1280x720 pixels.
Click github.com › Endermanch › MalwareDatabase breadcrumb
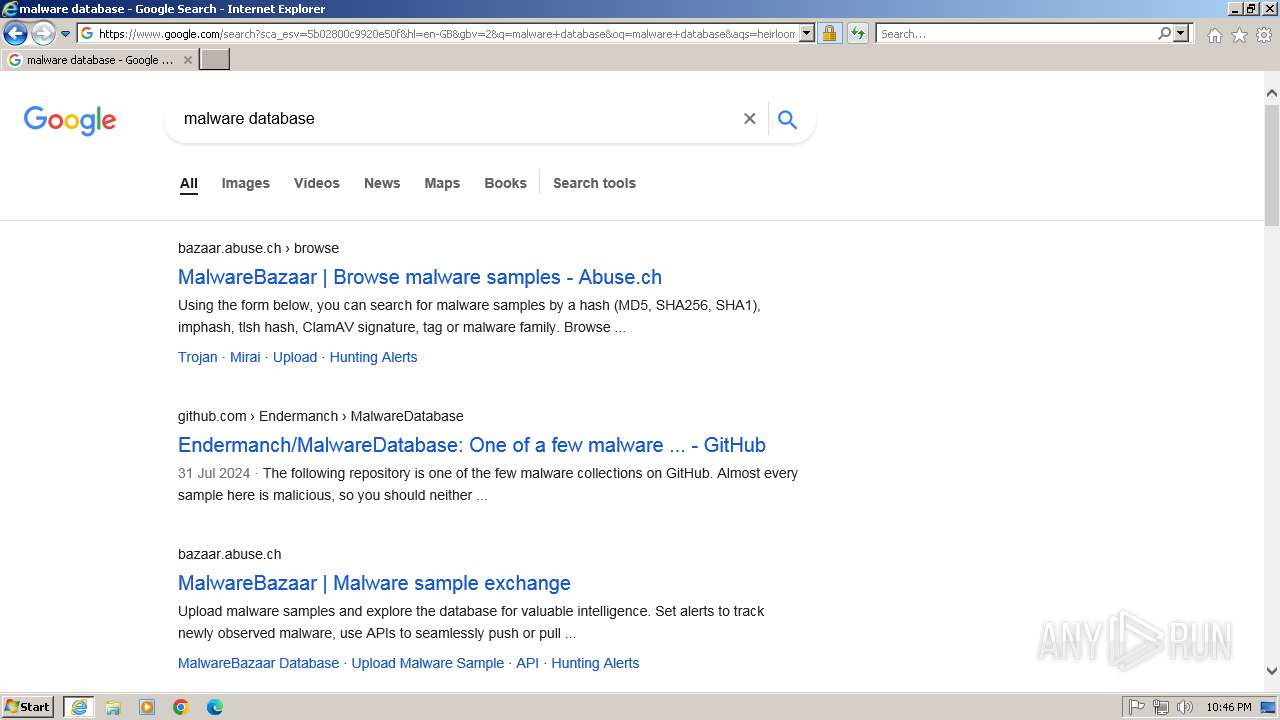coord(321,416)
